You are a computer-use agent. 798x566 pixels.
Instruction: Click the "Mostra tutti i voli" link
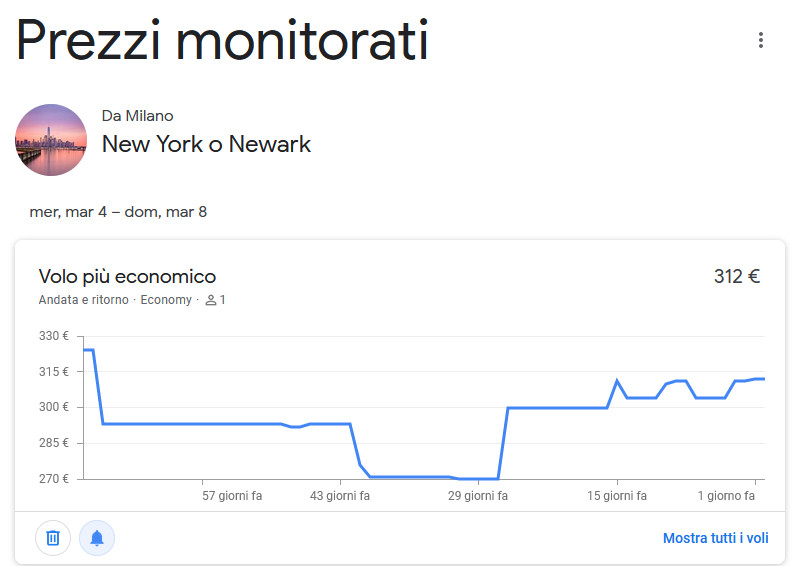coord(715,538)
